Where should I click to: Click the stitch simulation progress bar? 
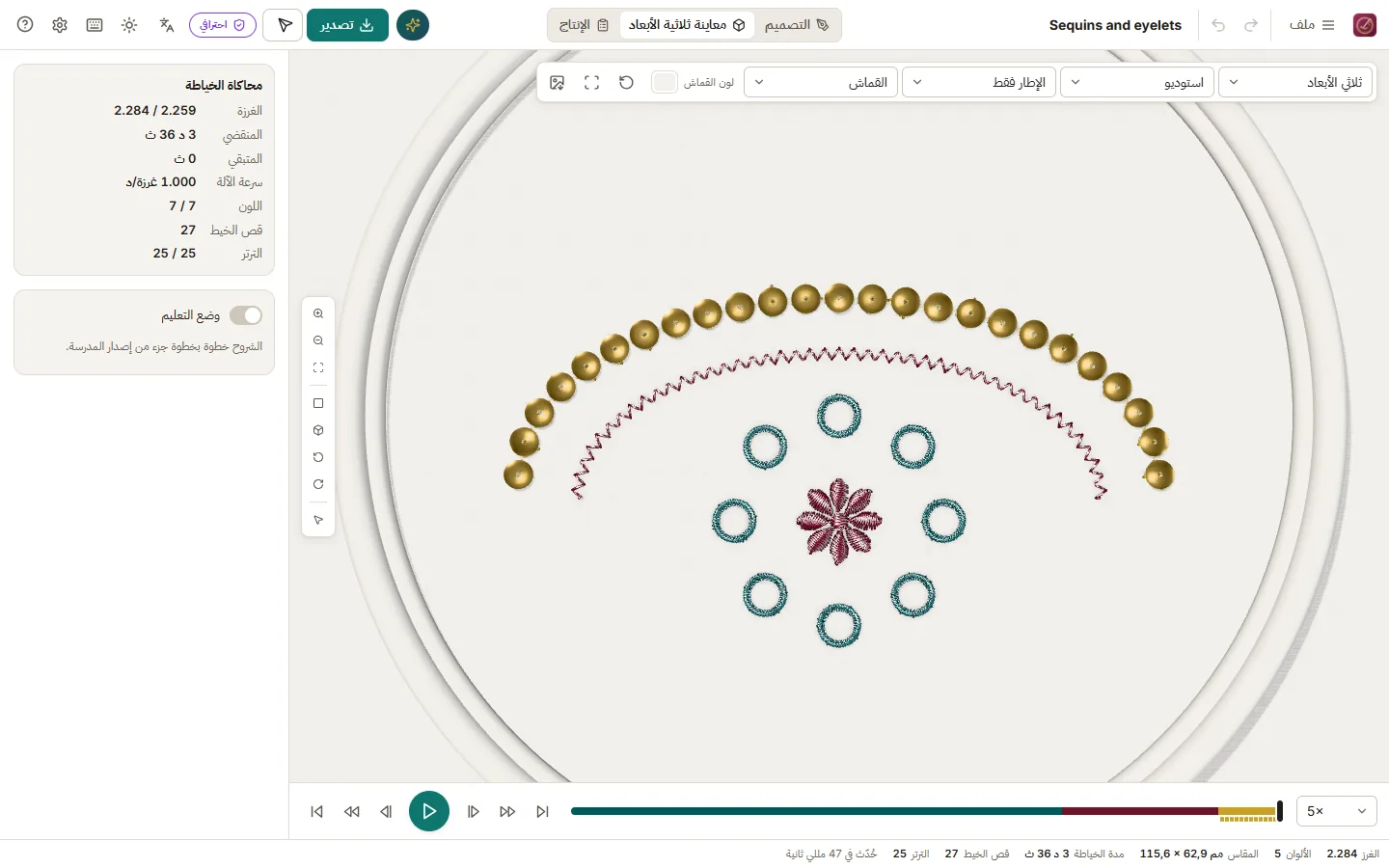(x=926, y=811)
